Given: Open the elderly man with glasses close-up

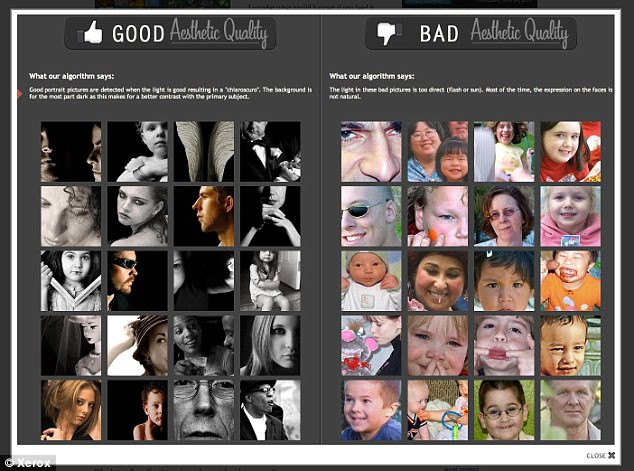Looking at the screenshot, I should tap(204, 410).
